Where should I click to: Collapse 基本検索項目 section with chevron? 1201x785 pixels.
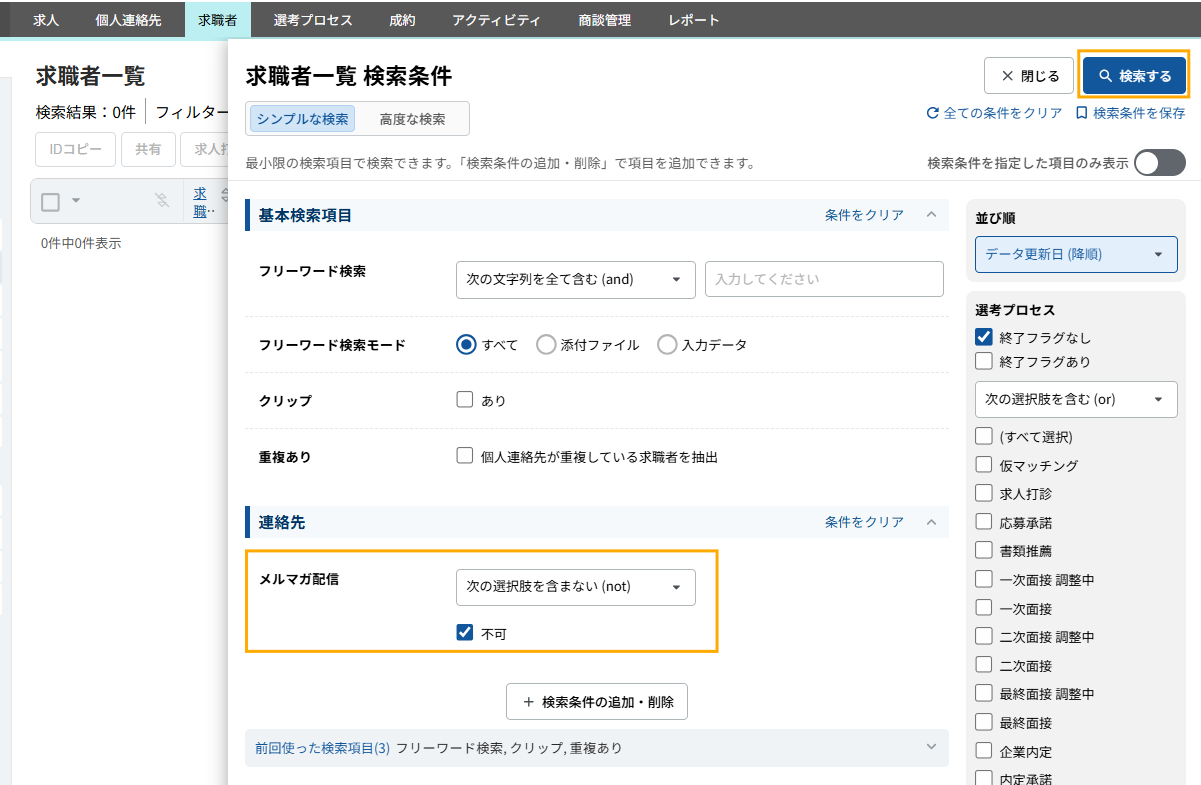click(x=931, y=215)
